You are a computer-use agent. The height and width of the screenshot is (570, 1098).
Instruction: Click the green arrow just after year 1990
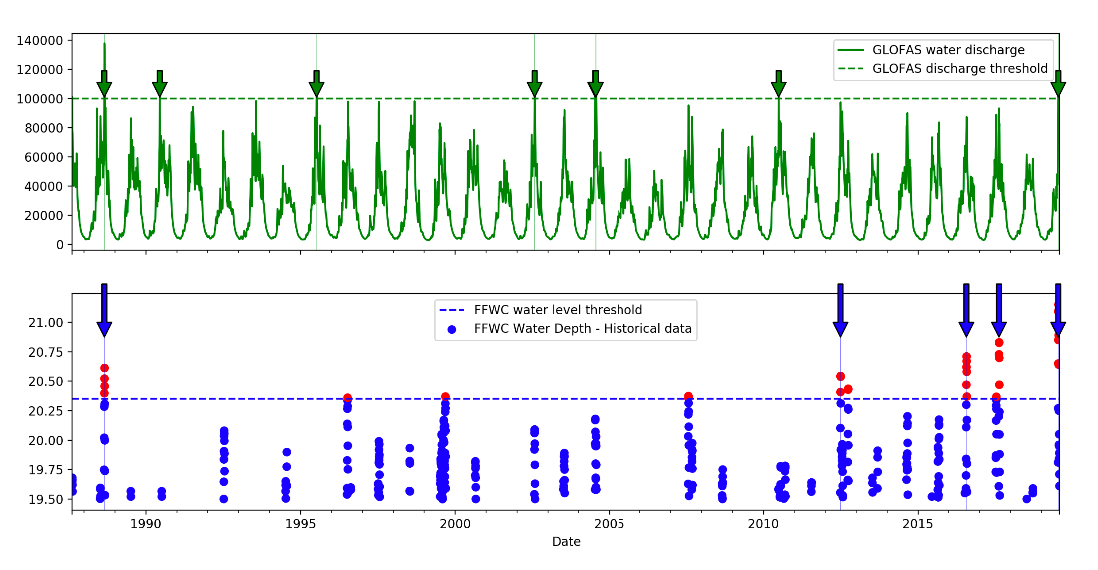click(159, 85)
